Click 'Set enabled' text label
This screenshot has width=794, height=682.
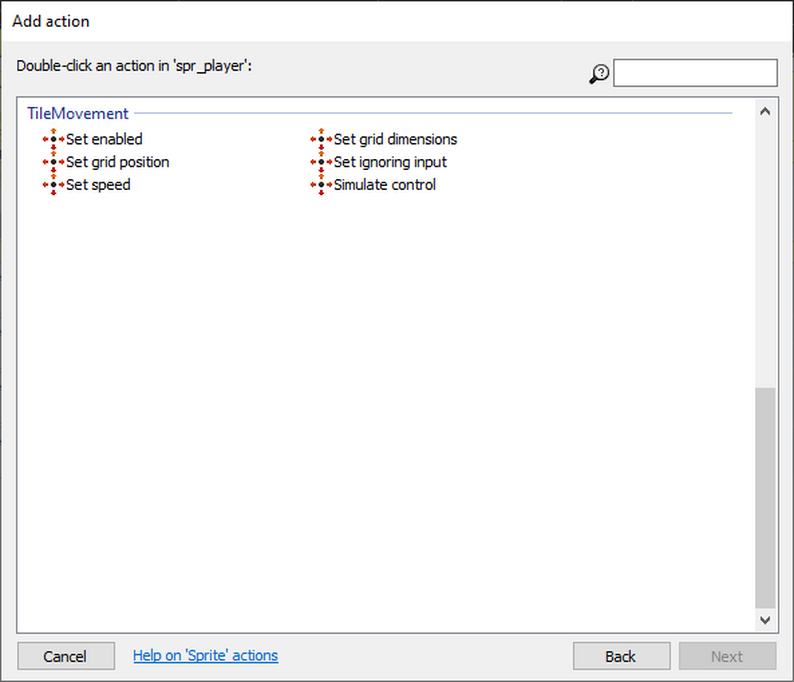pyautogui.click(x=104, y=139)
